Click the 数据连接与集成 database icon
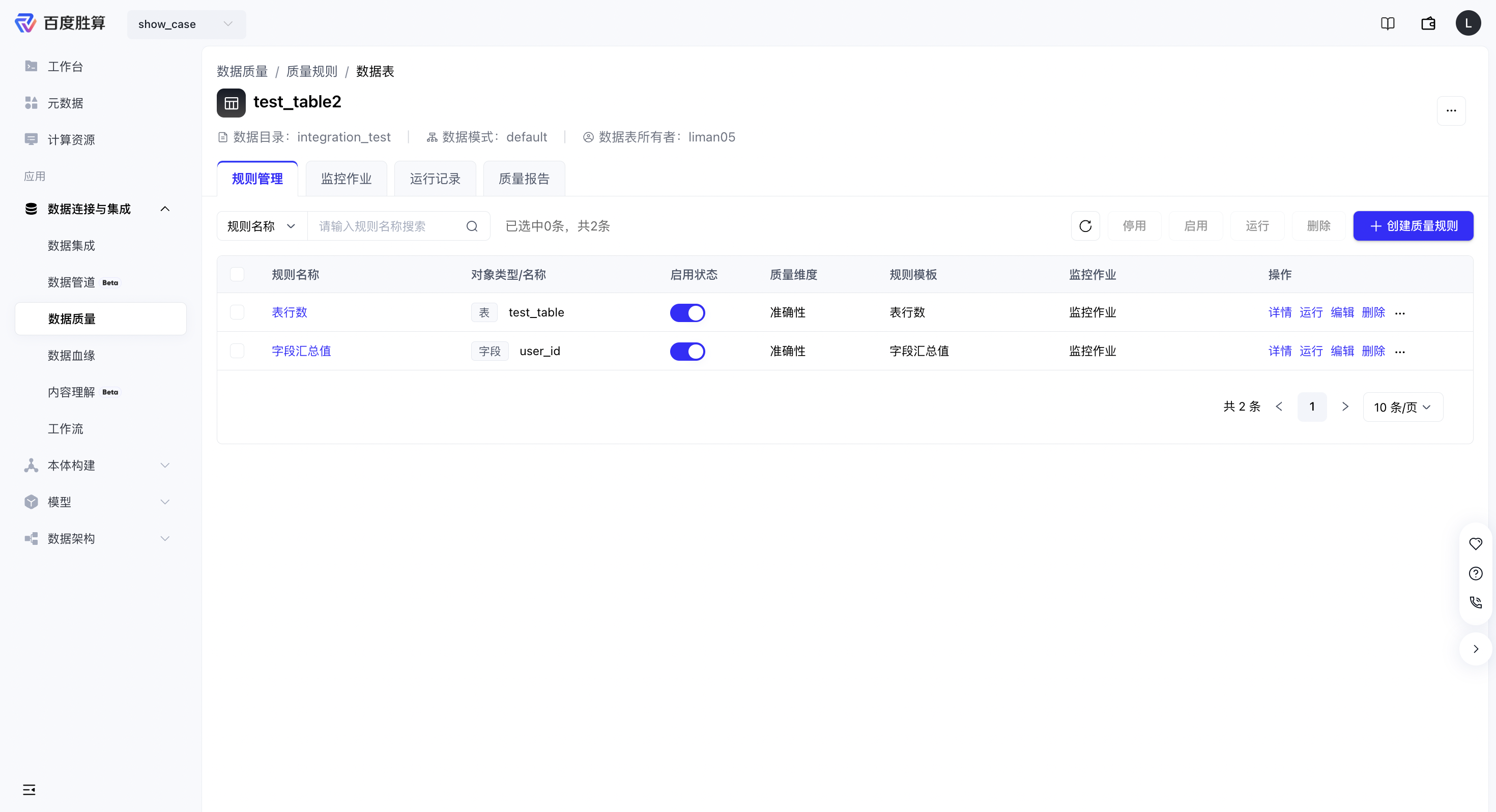This screenshot has width=1496, height=812. pos(32,209)
